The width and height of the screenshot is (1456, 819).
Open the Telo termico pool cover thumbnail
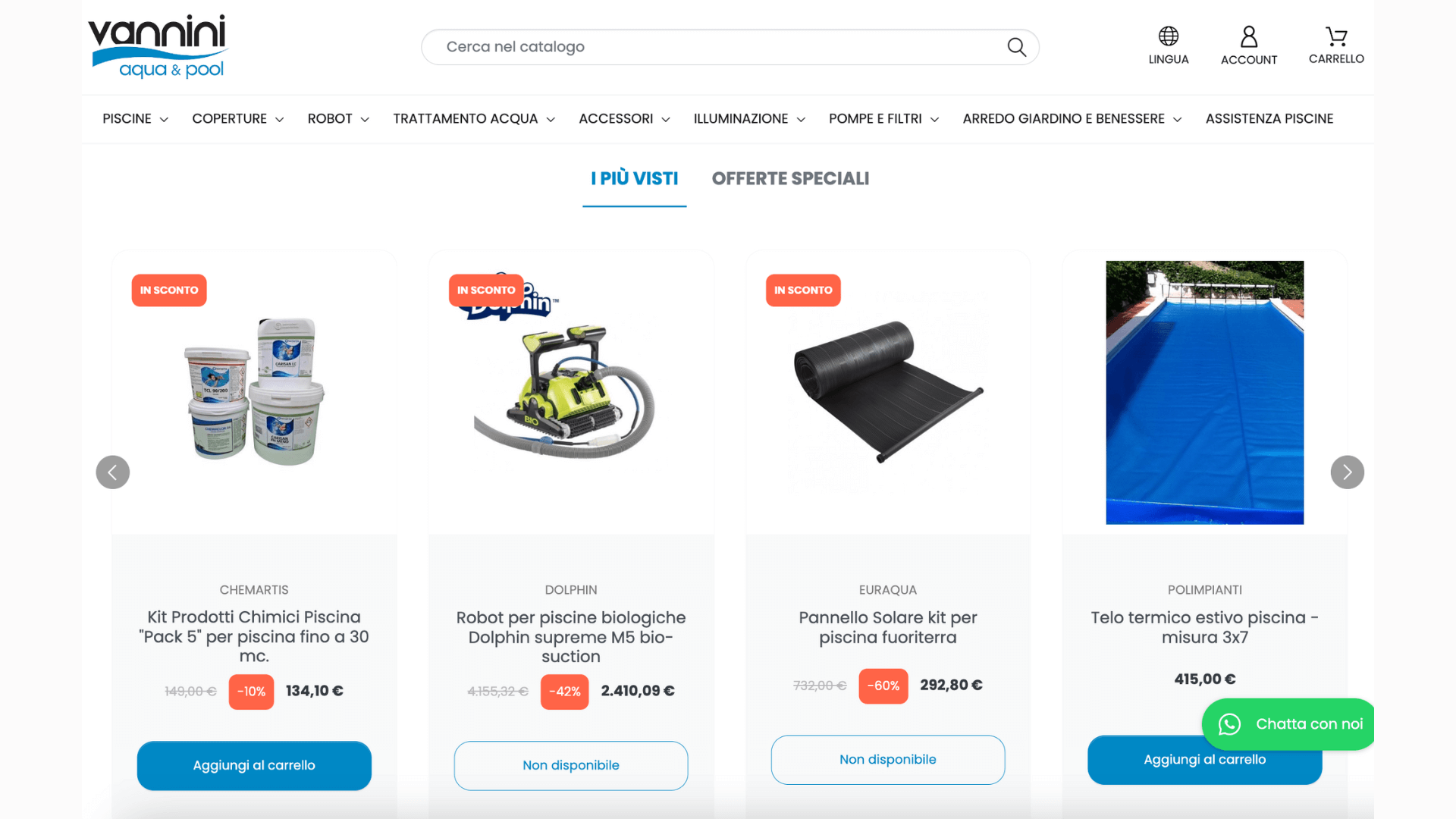coord(1204,392)
